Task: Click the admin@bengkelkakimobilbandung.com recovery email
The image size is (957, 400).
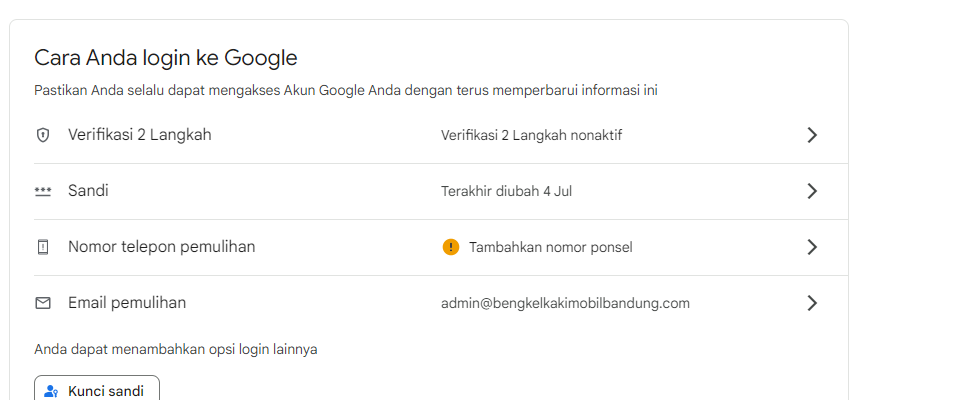Action: pos(565,304)
